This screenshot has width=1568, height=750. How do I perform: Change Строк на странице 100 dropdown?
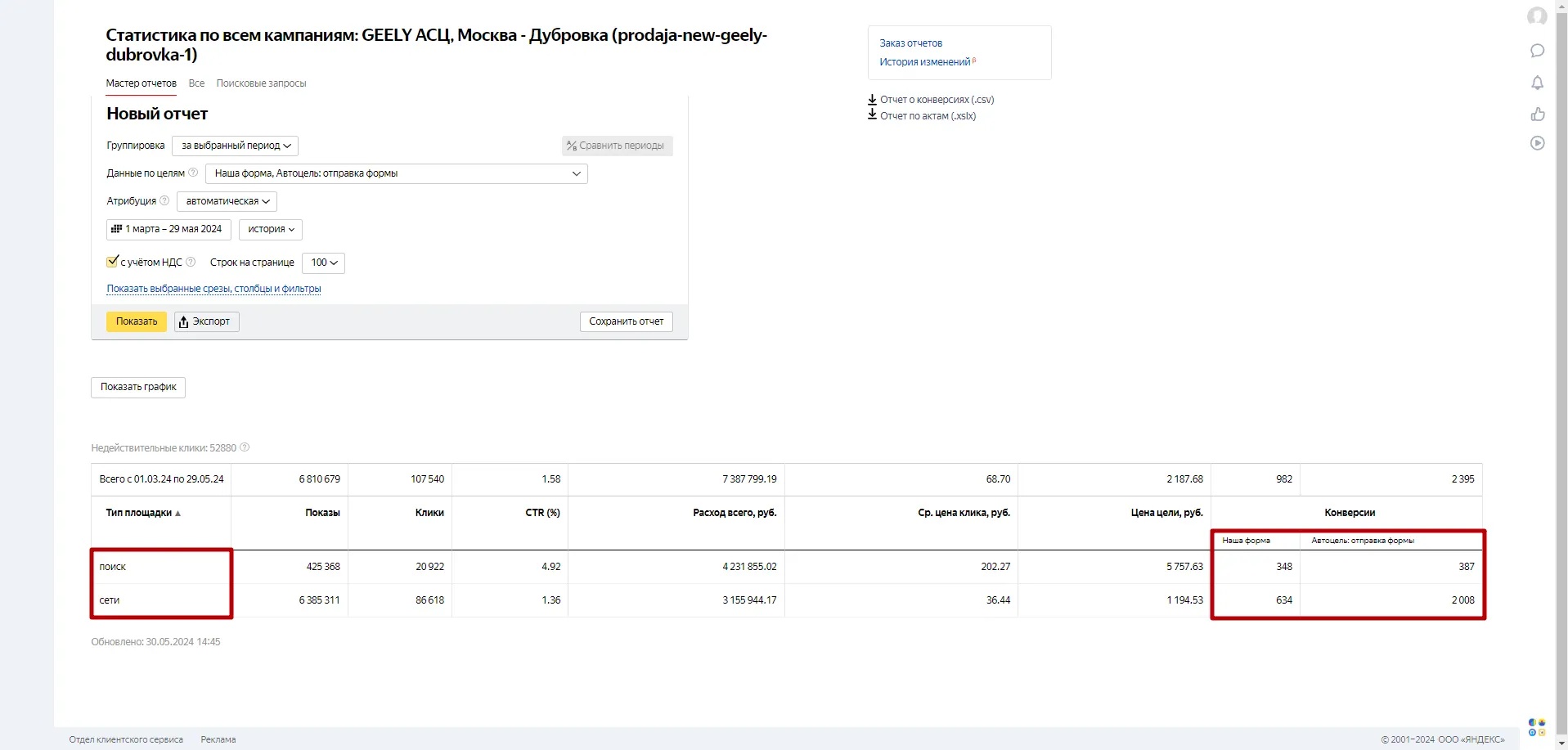(323, 263)
